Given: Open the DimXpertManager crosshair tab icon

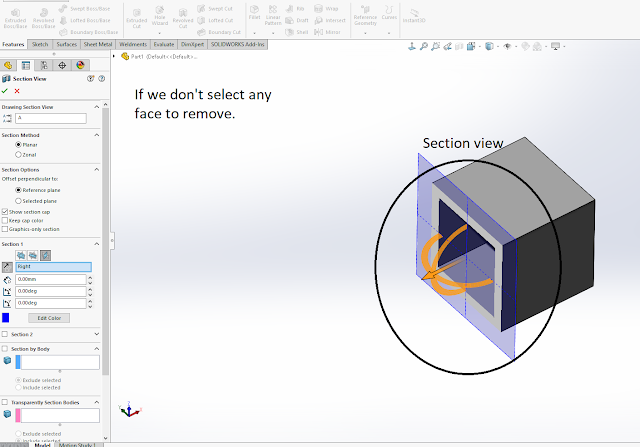Looking at the screenshot, I should coord(62,65).
